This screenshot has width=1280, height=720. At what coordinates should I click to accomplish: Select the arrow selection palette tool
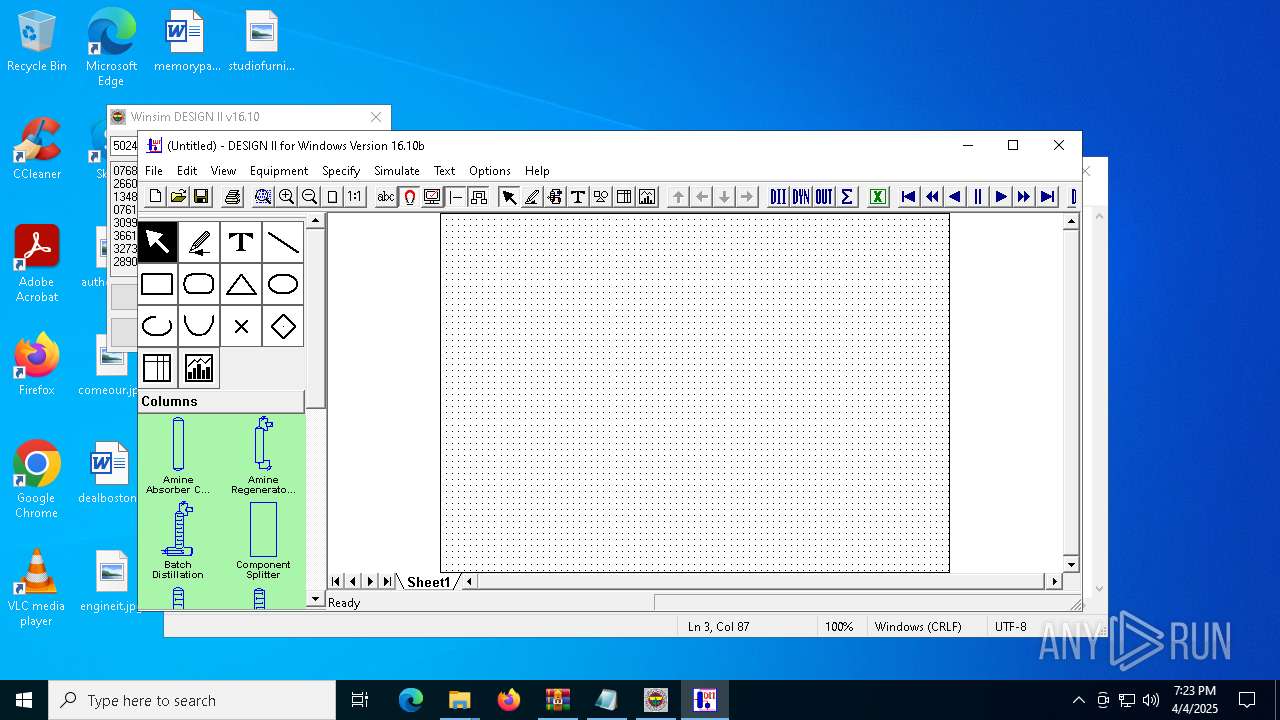158,242
